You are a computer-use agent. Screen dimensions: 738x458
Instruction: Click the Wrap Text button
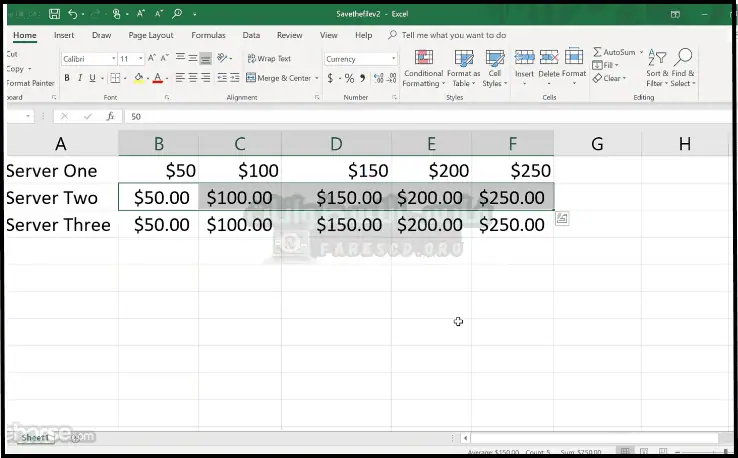(268, 59)
